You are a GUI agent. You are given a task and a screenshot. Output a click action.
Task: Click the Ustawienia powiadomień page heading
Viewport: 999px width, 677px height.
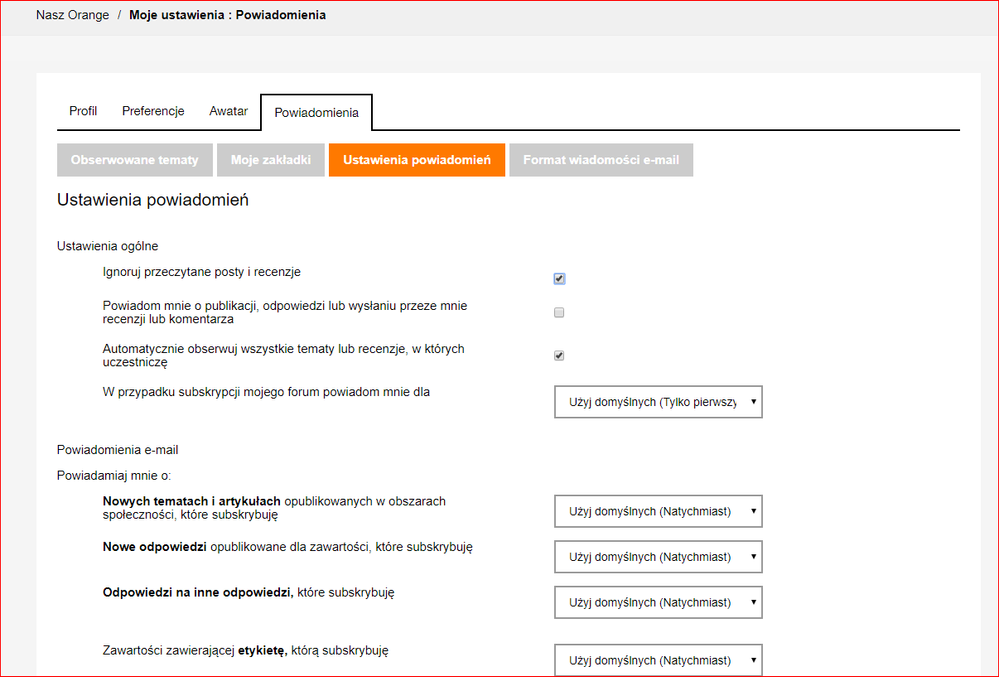[152, 200]
